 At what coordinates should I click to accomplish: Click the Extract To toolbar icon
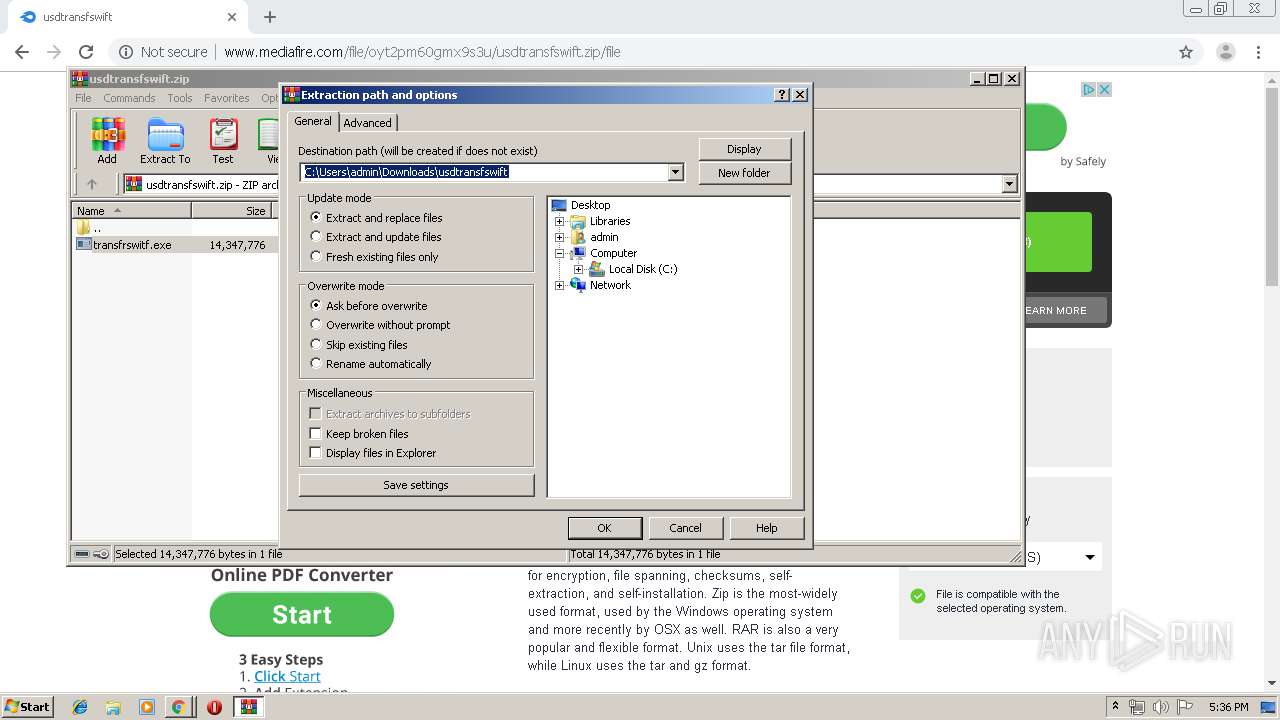(x=165, y=141)
